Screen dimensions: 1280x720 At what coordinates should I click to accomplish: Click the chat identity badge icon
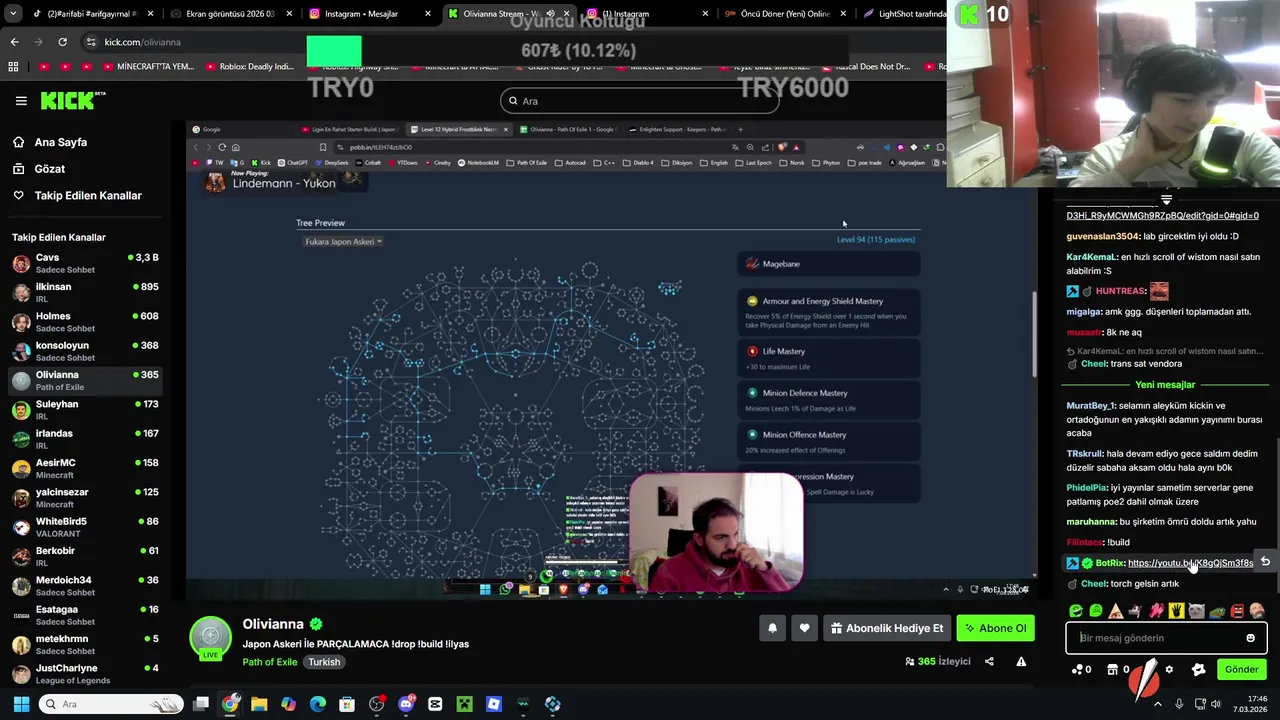pyautogui.click(x=1198, y=669)
